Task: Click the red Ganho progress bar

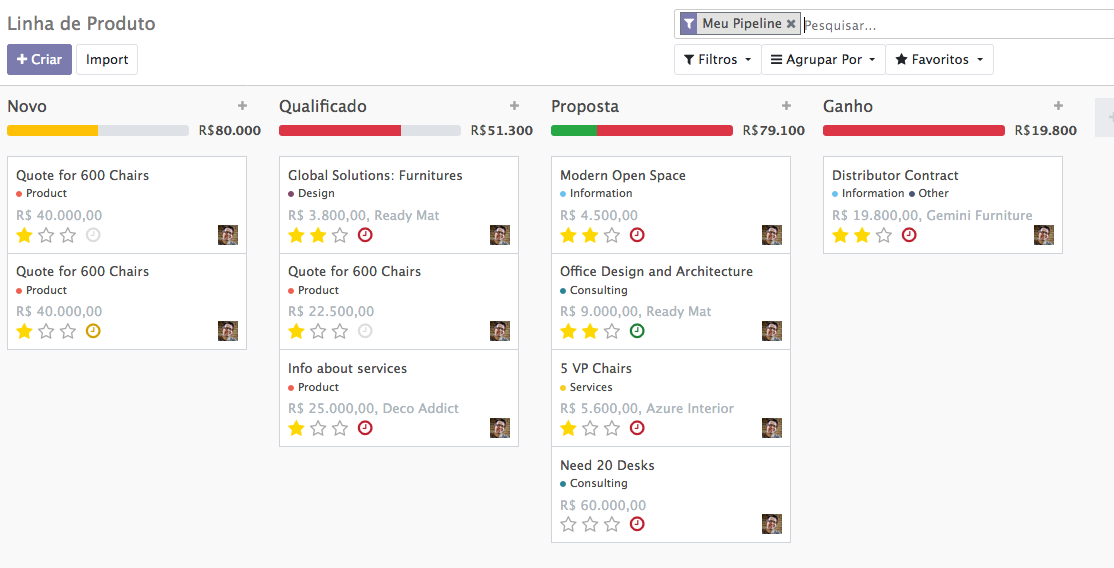Action: click(x=914, y=131)
